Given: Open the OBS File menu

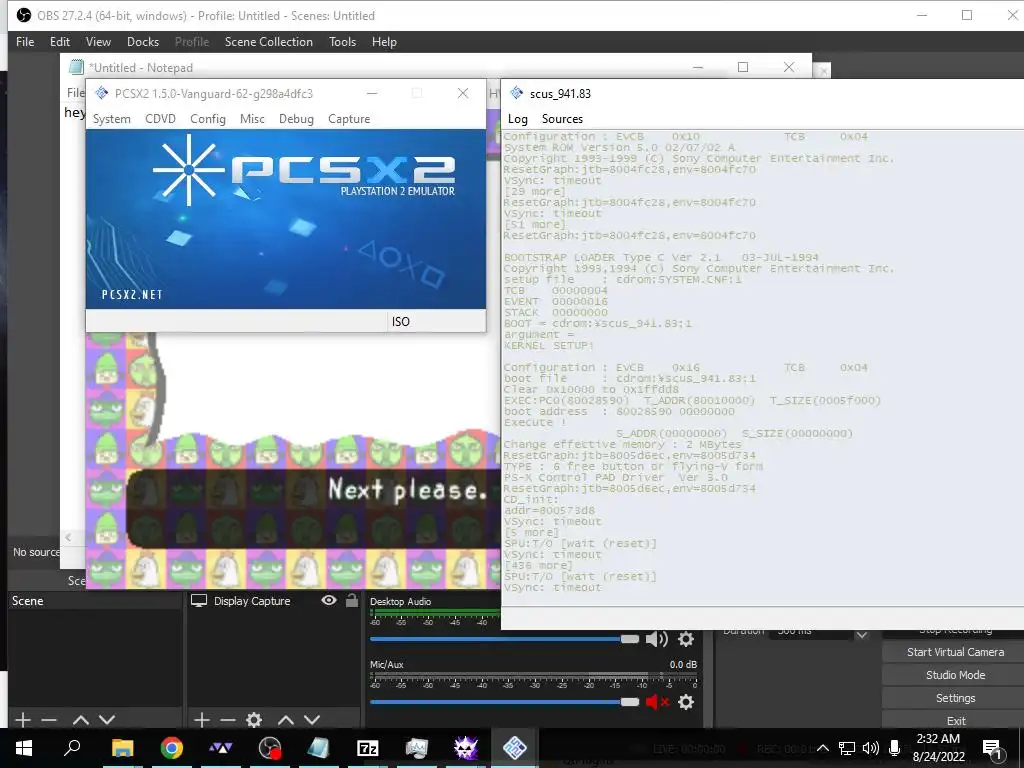Looking at the screenshot, I should click(25, 42).
